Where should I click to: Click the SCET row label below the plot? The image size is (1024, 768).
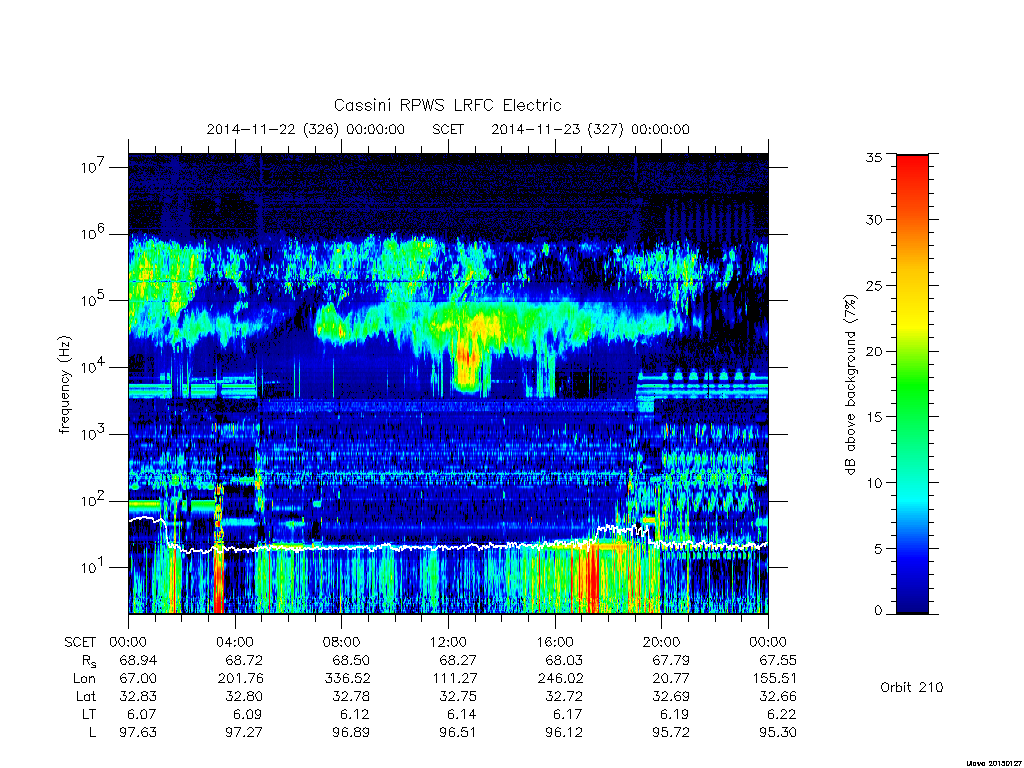tap(80, 642)
